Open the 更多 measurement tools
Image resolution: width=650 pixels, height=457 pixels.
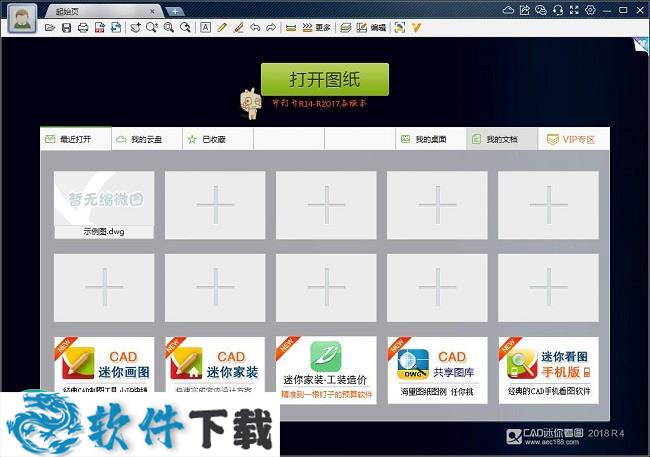[316, 28]
